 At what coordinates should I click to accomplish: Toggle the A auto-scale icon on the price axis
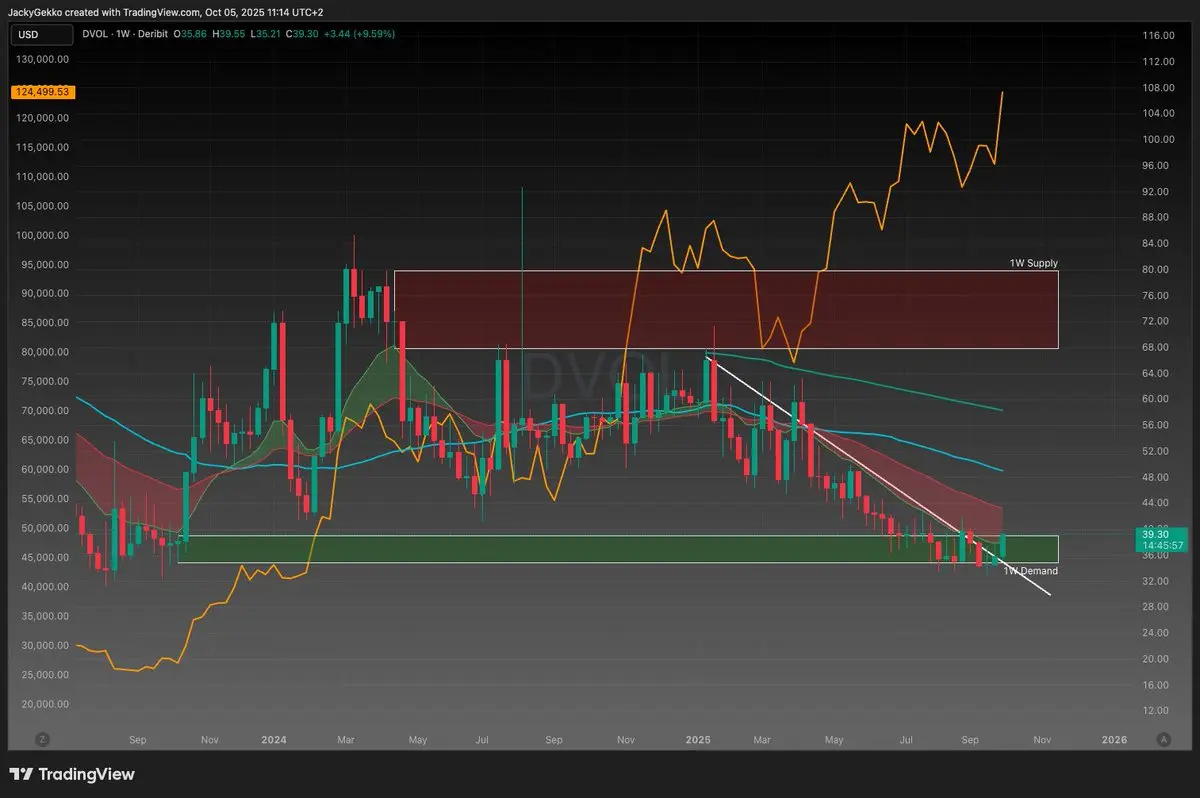1163,740
